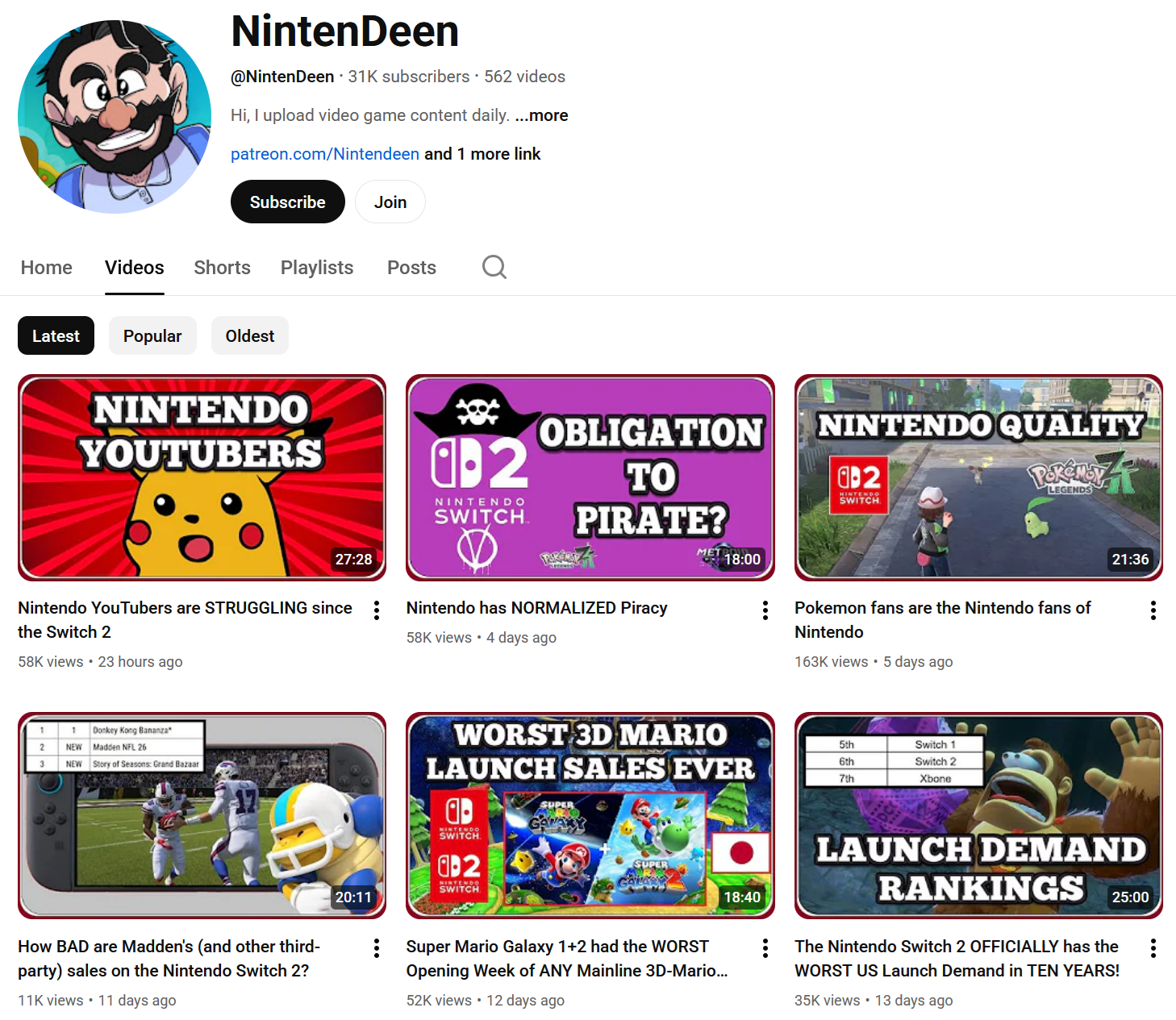Viewport: 1176px width, 1020px height.
Task: Open the Posts tab
Action: (x=411, y=268)
